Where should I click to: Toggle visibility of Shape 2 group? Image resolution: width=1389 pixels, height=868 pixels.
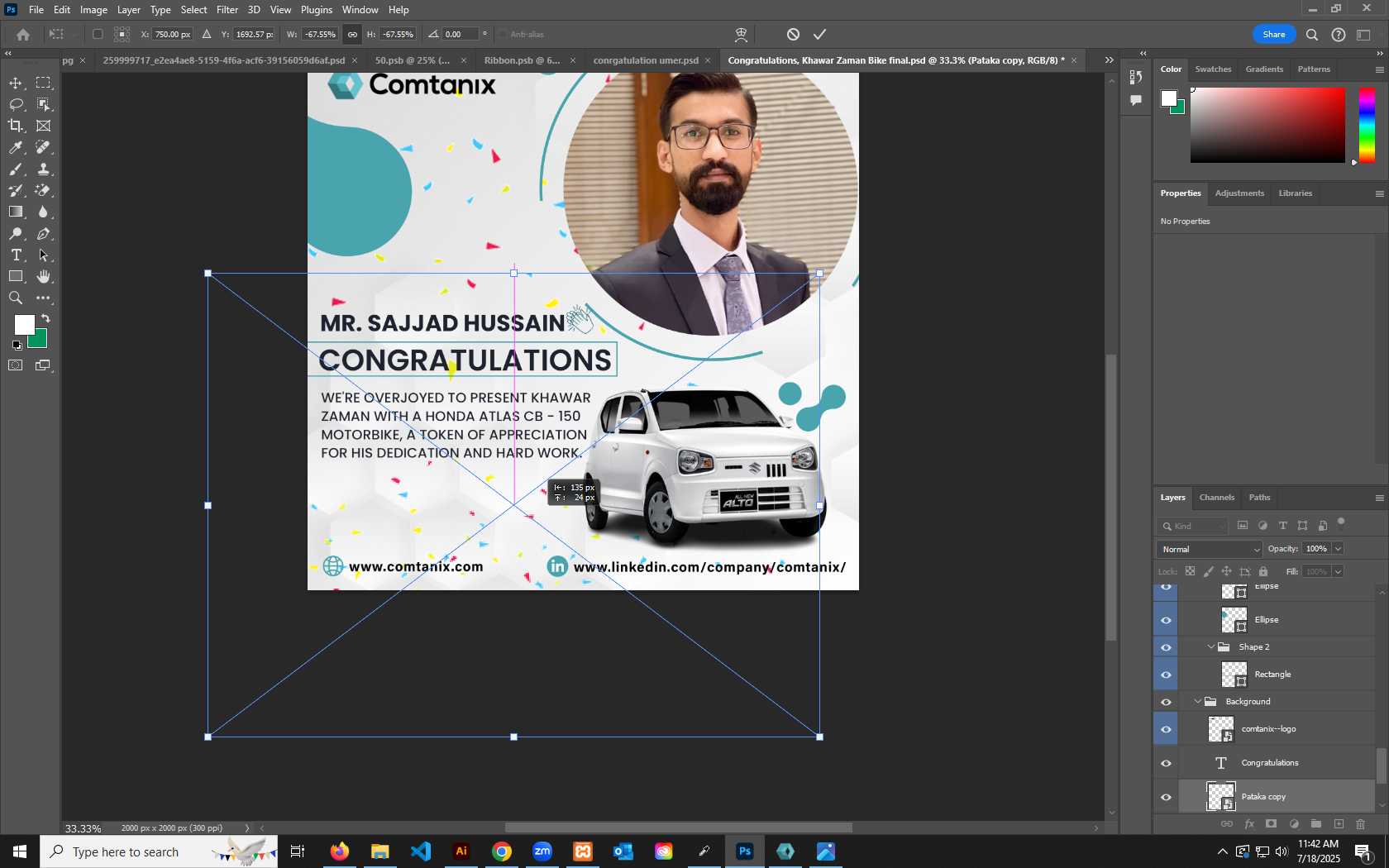click(1166, 647)
